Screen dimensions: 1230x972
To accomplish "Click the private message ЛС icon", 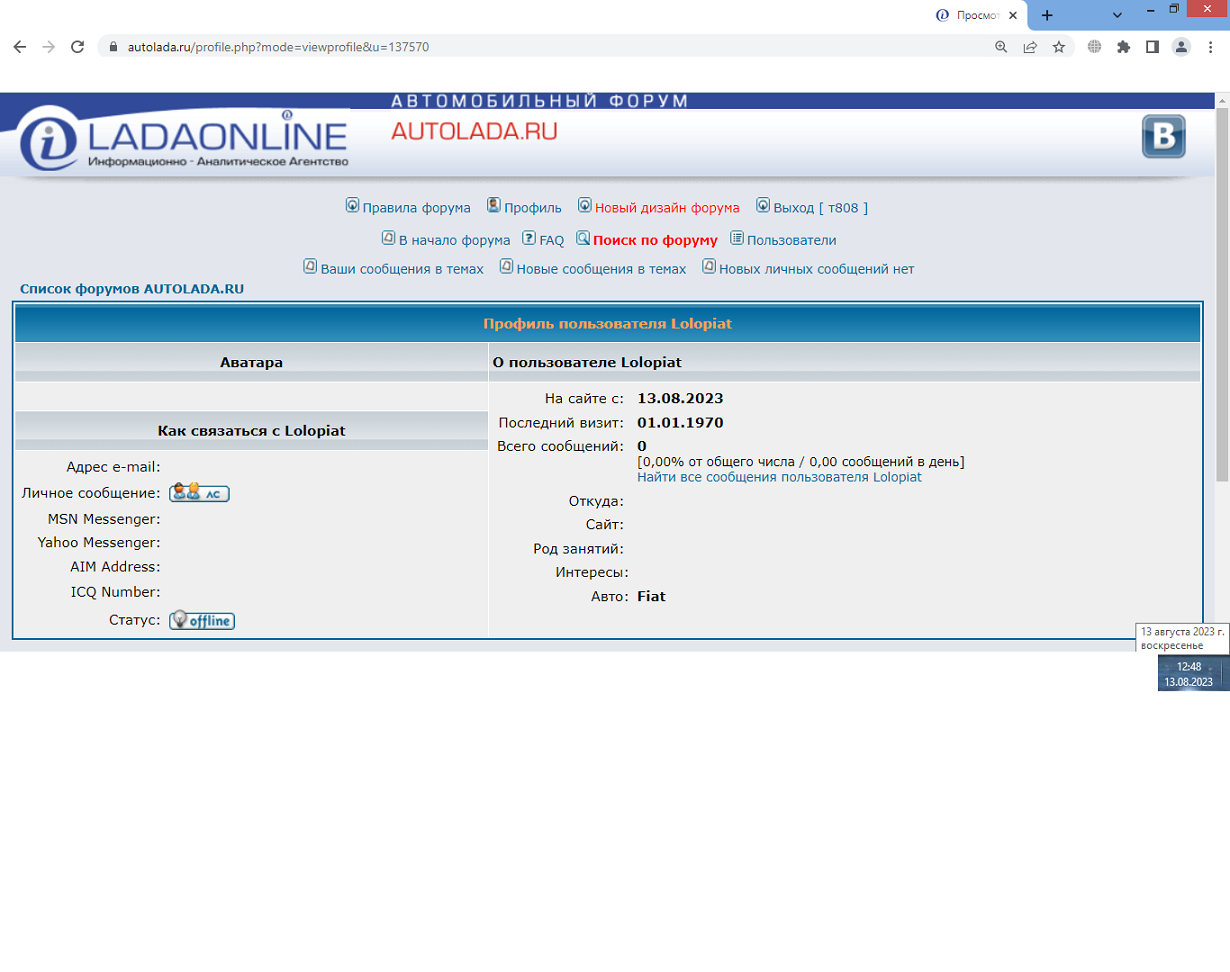I will click(x=199, y=493).
